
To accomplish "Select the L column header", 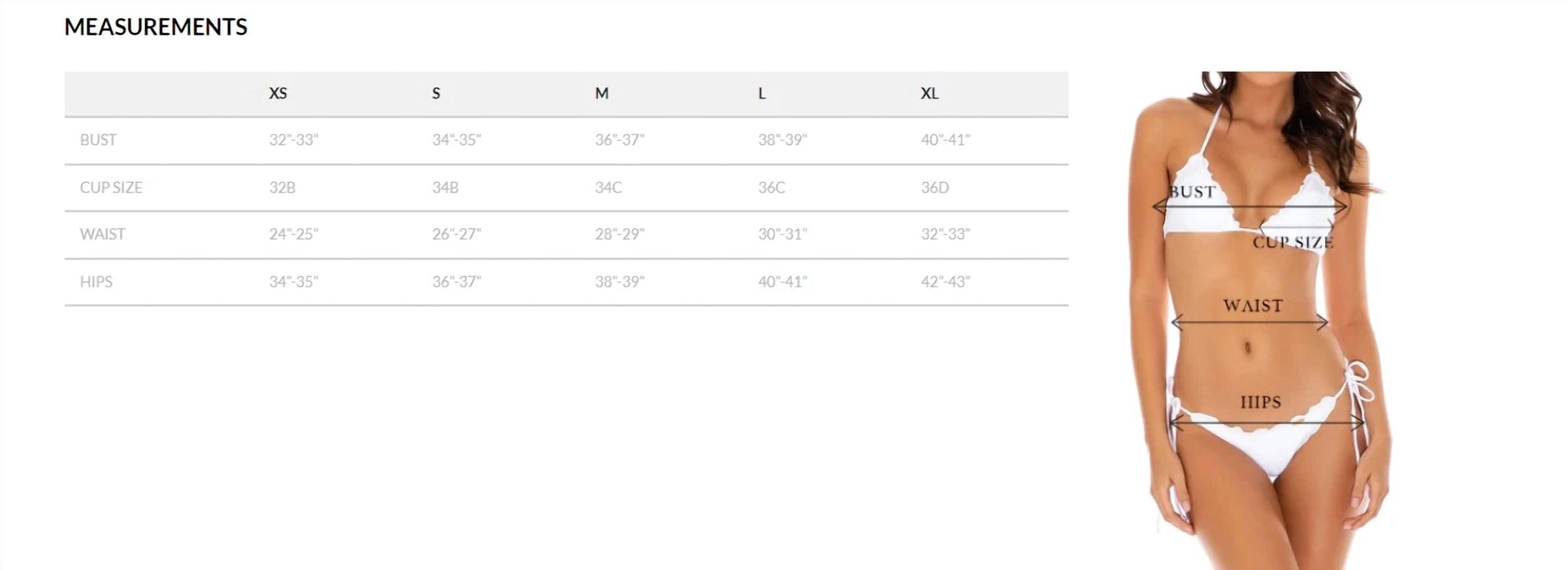I will [762, 93].
